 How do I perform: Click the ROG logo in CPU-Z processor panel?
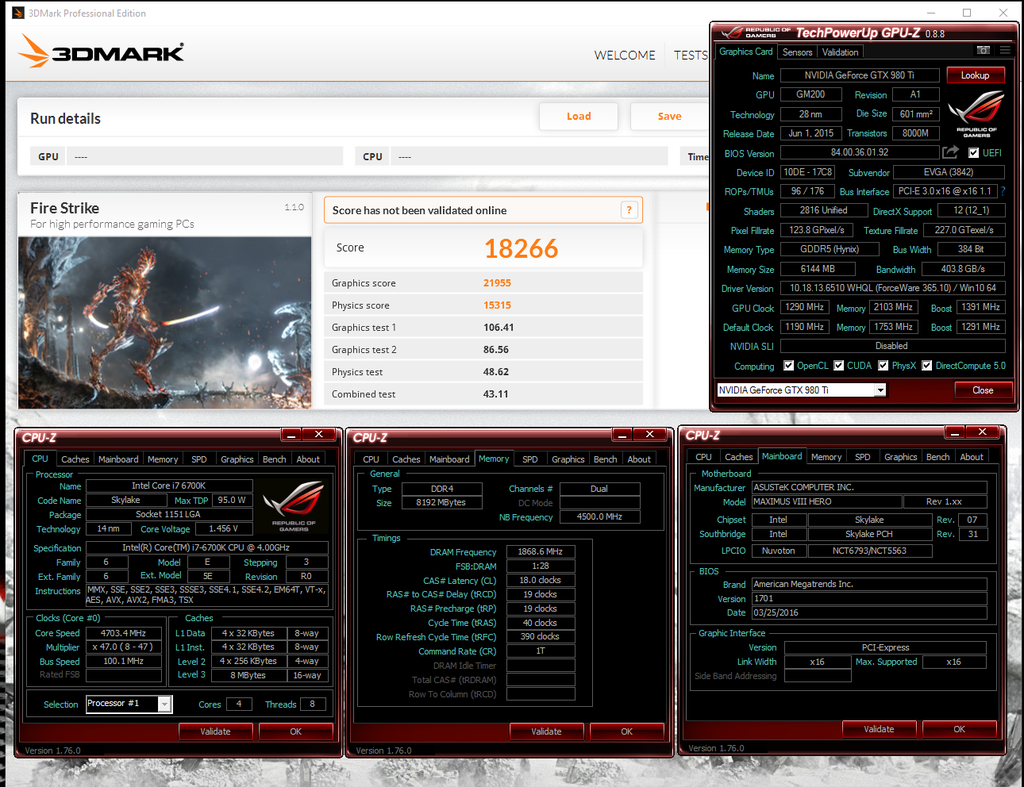293,507
